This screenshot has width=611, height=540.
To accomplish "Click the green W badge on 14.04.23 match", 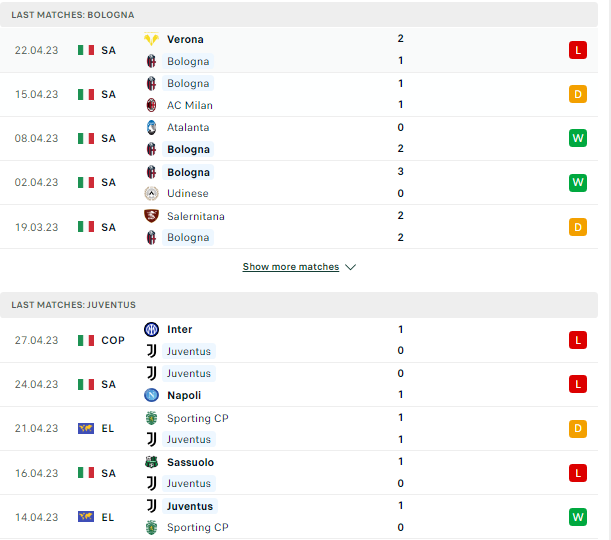I will (577, 517).
